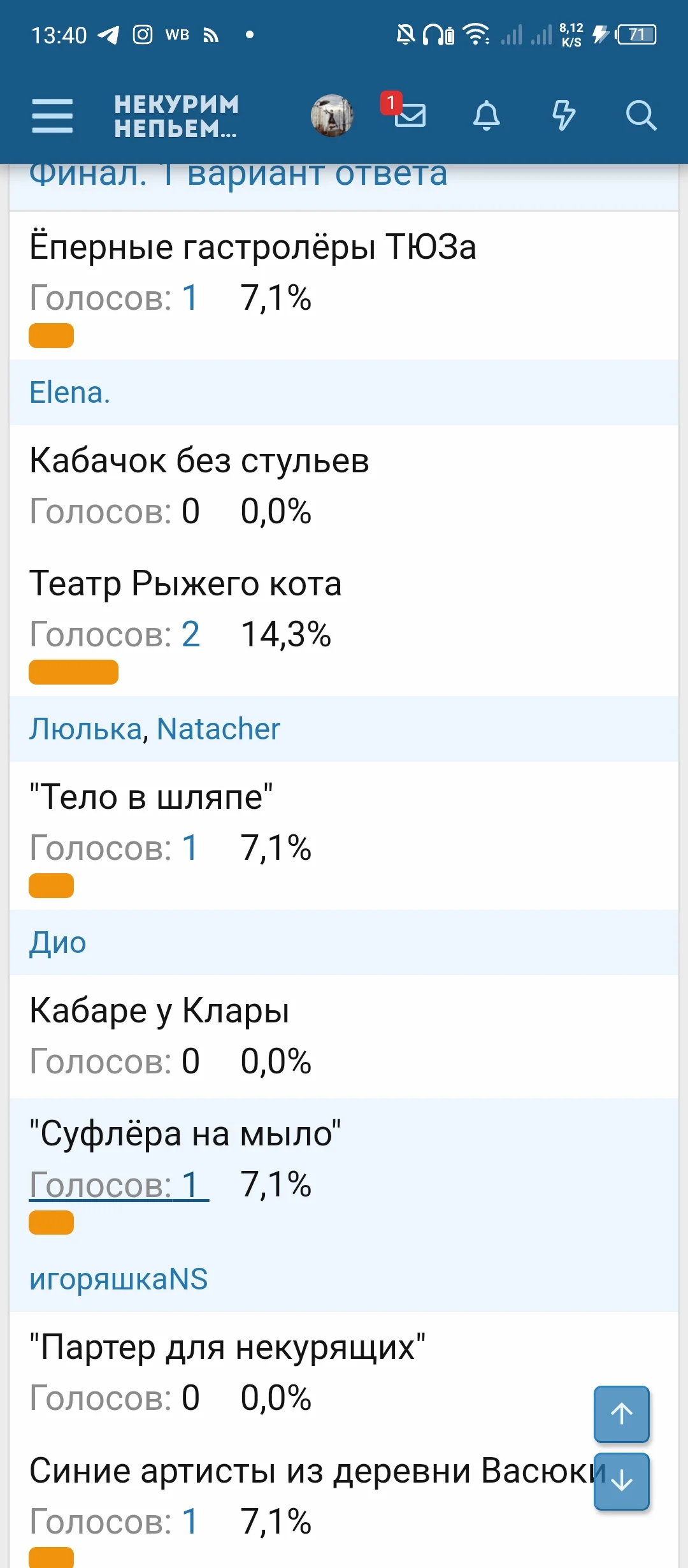Open the hamburger navigation menu
688x1568 pixels.
pos(54,115)
